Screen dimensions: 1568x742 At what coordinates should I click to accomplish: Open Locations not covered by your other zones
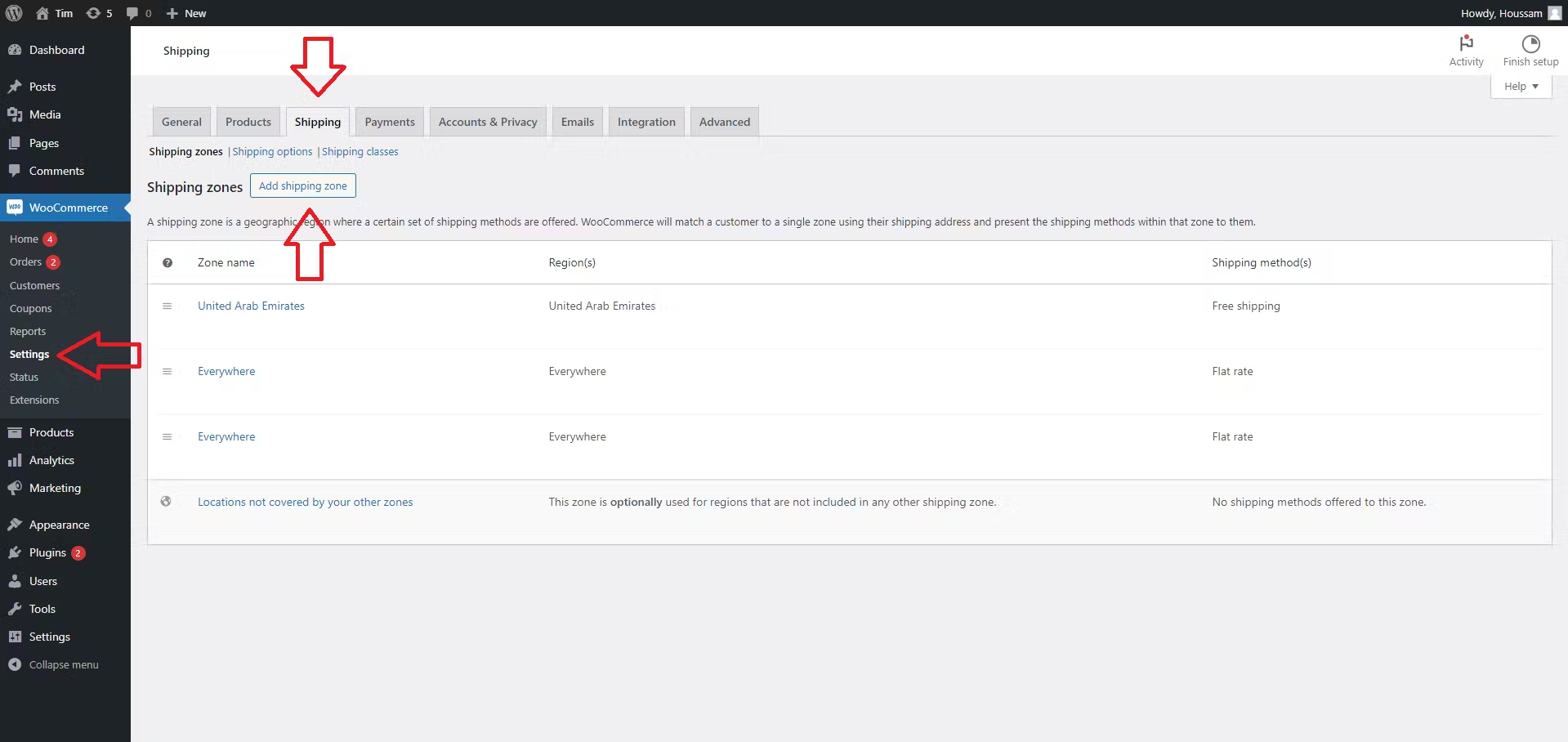coord(306,502)
